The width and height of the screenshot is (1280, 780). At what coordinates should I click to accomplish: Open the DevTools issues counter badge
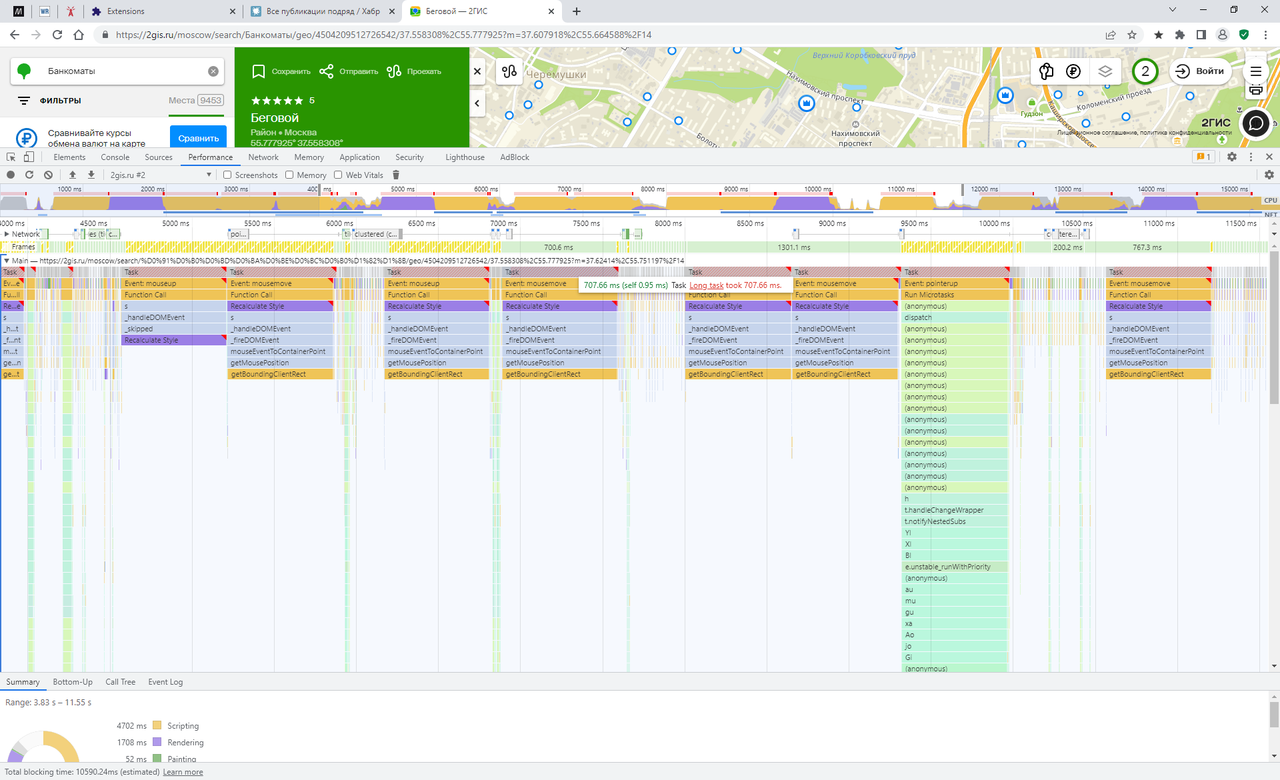coord(1203,157)
